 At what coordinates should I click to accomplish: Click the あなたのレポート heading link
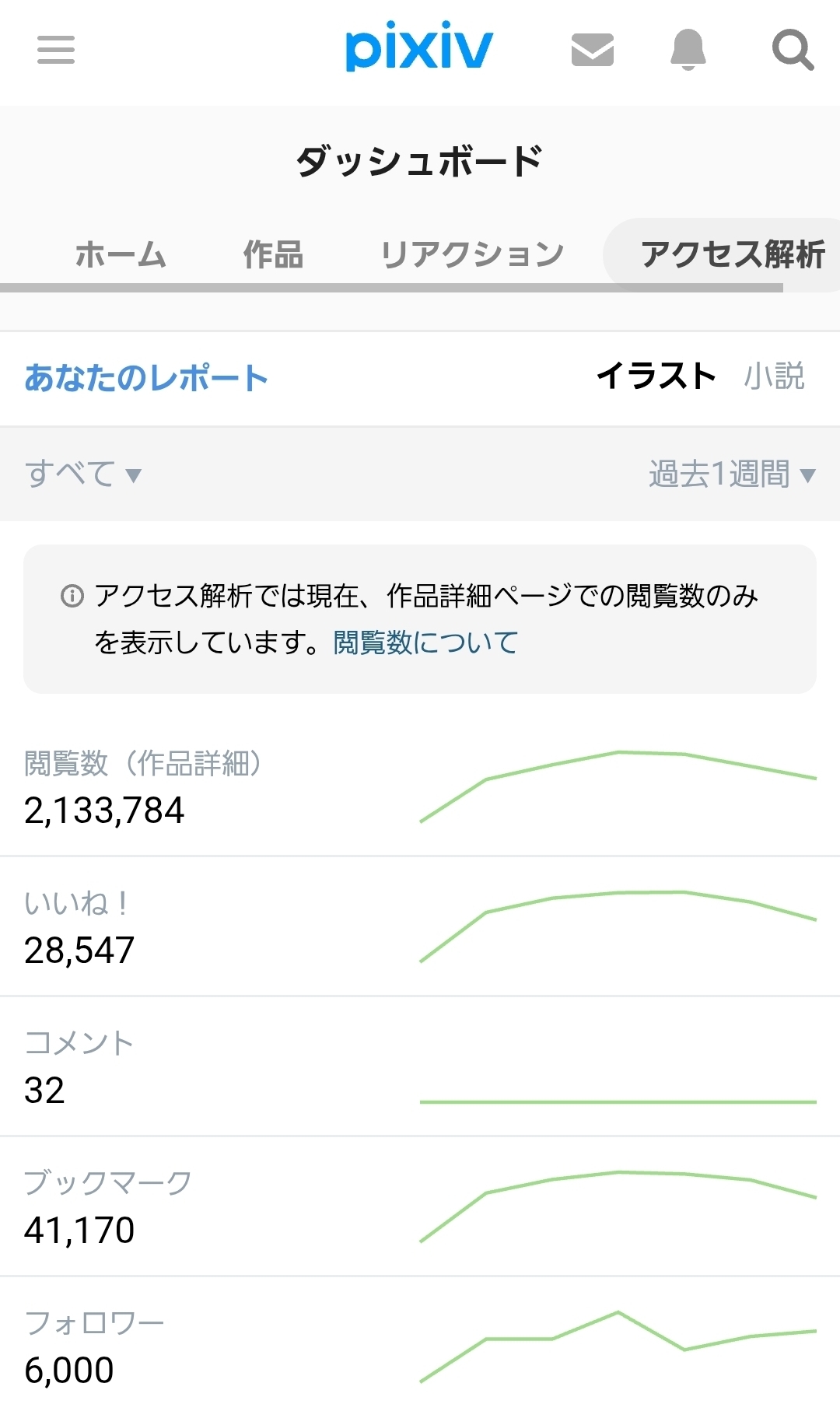(146, 378)
